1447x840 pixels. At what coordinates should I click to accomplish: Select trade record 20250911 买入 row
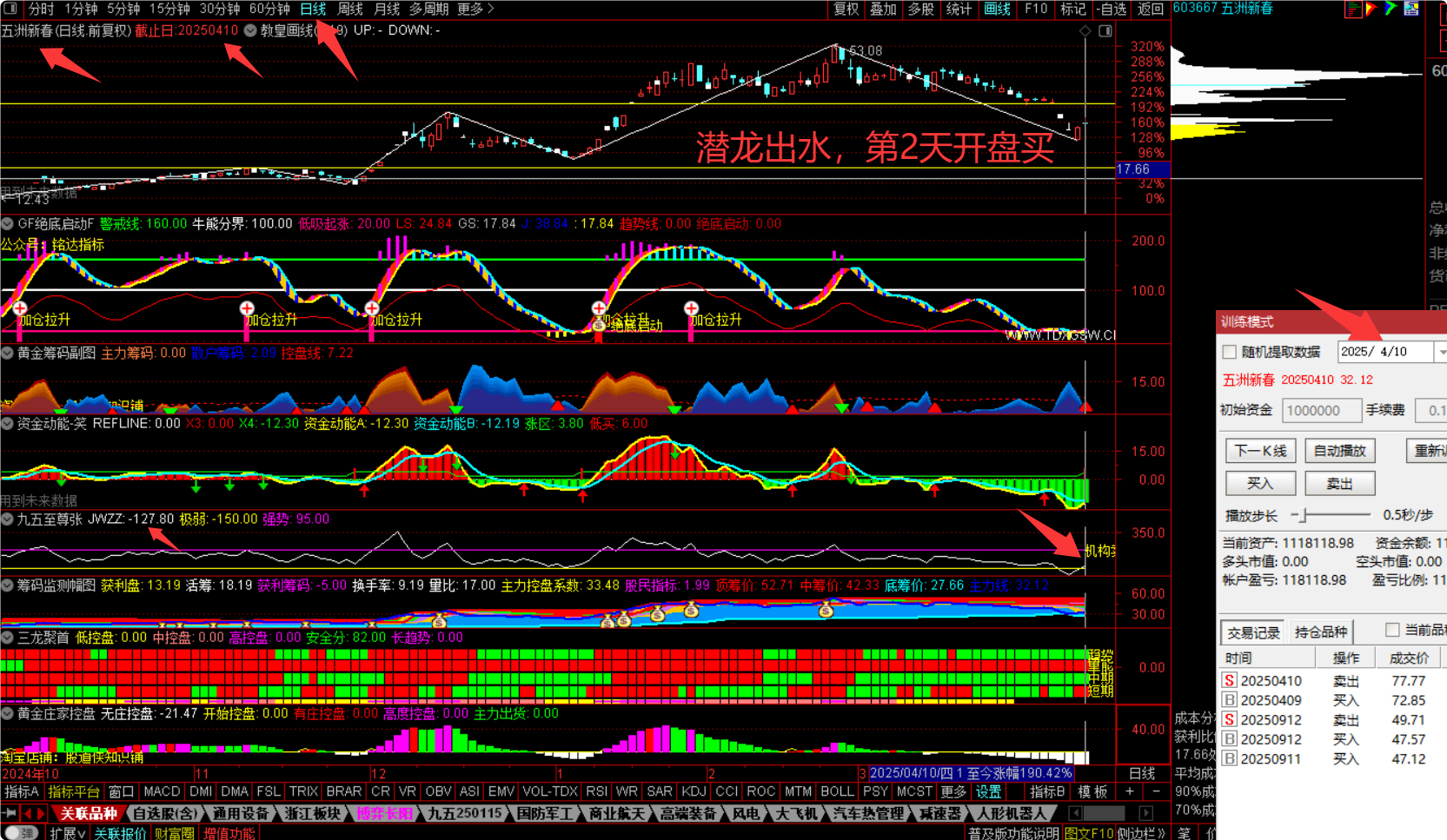pyautogui.click(x=1334, y=758)
